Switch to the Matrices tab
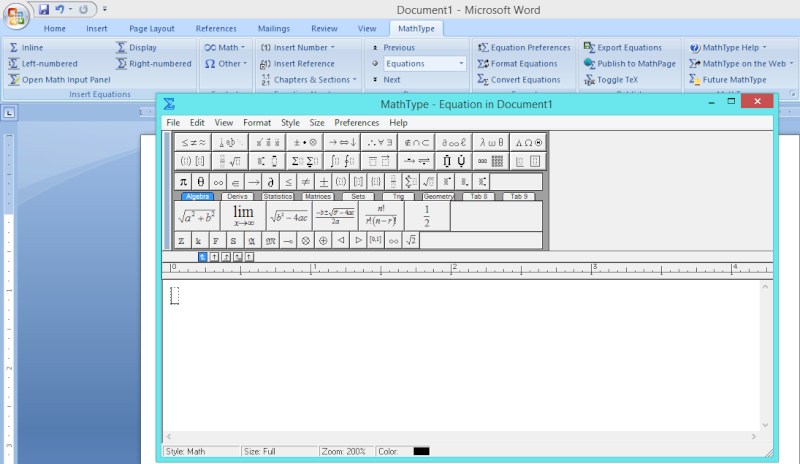Image resolution: width=800 pixels, height=464 pixels. (318, 197)
